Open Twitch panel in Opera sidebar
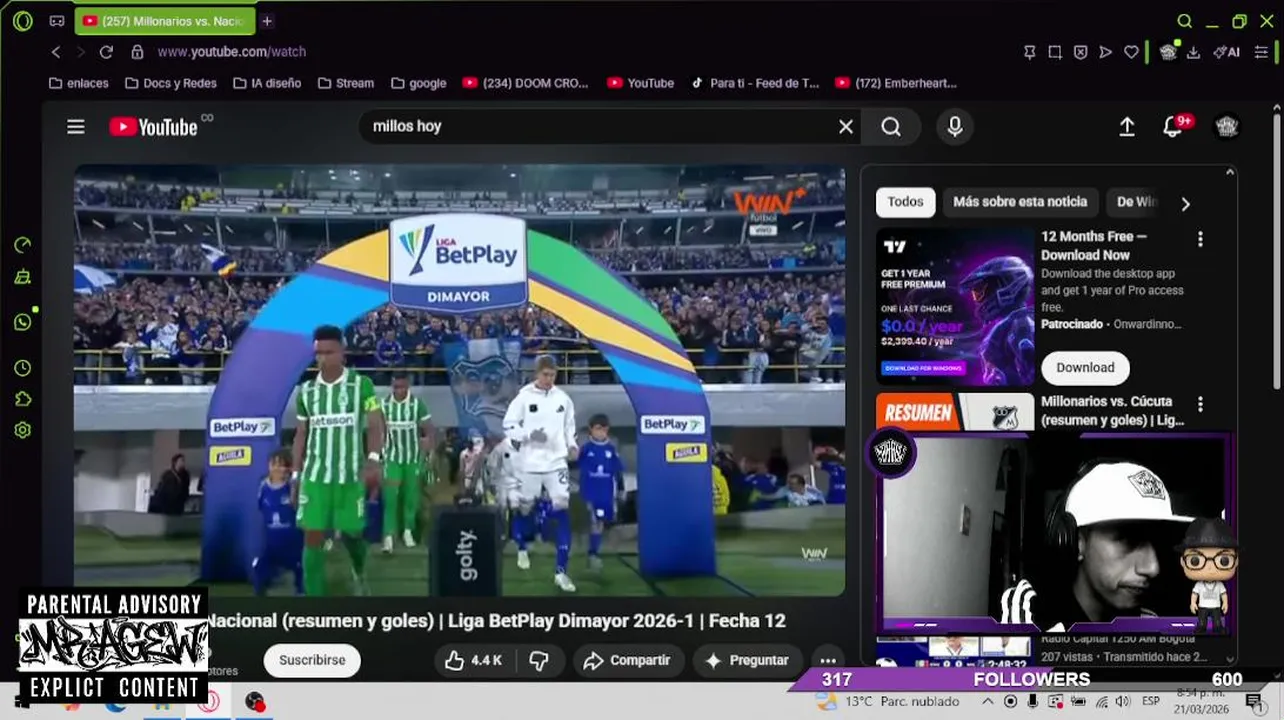 [23, 278]
